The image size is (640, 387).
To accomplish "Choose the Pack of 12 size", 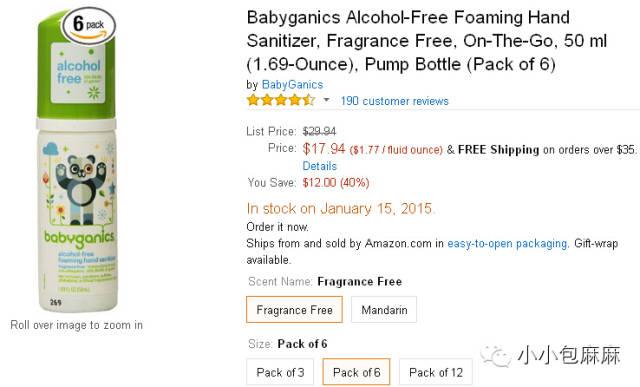I will click(x=436, y=372).
